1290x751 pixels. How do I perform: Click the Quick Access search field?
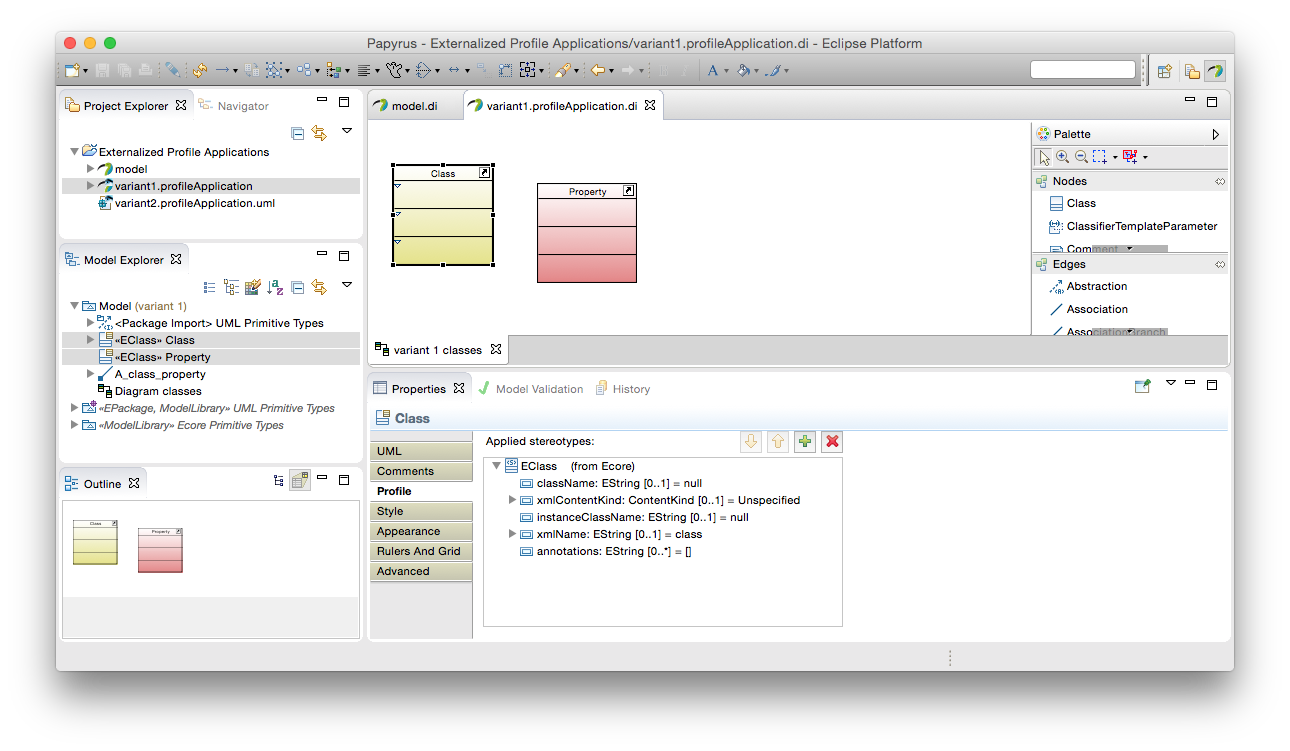1083,70
